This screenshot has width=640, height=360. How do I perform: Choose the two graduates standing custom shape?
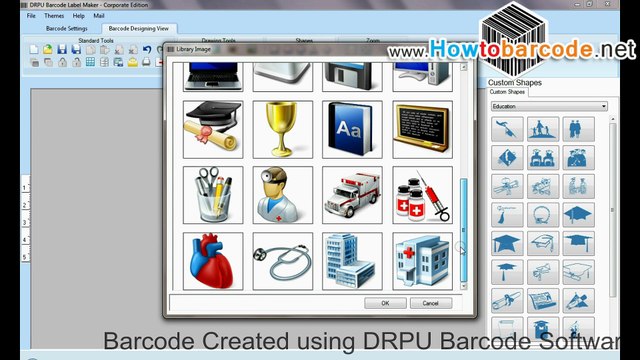(578, 129)
